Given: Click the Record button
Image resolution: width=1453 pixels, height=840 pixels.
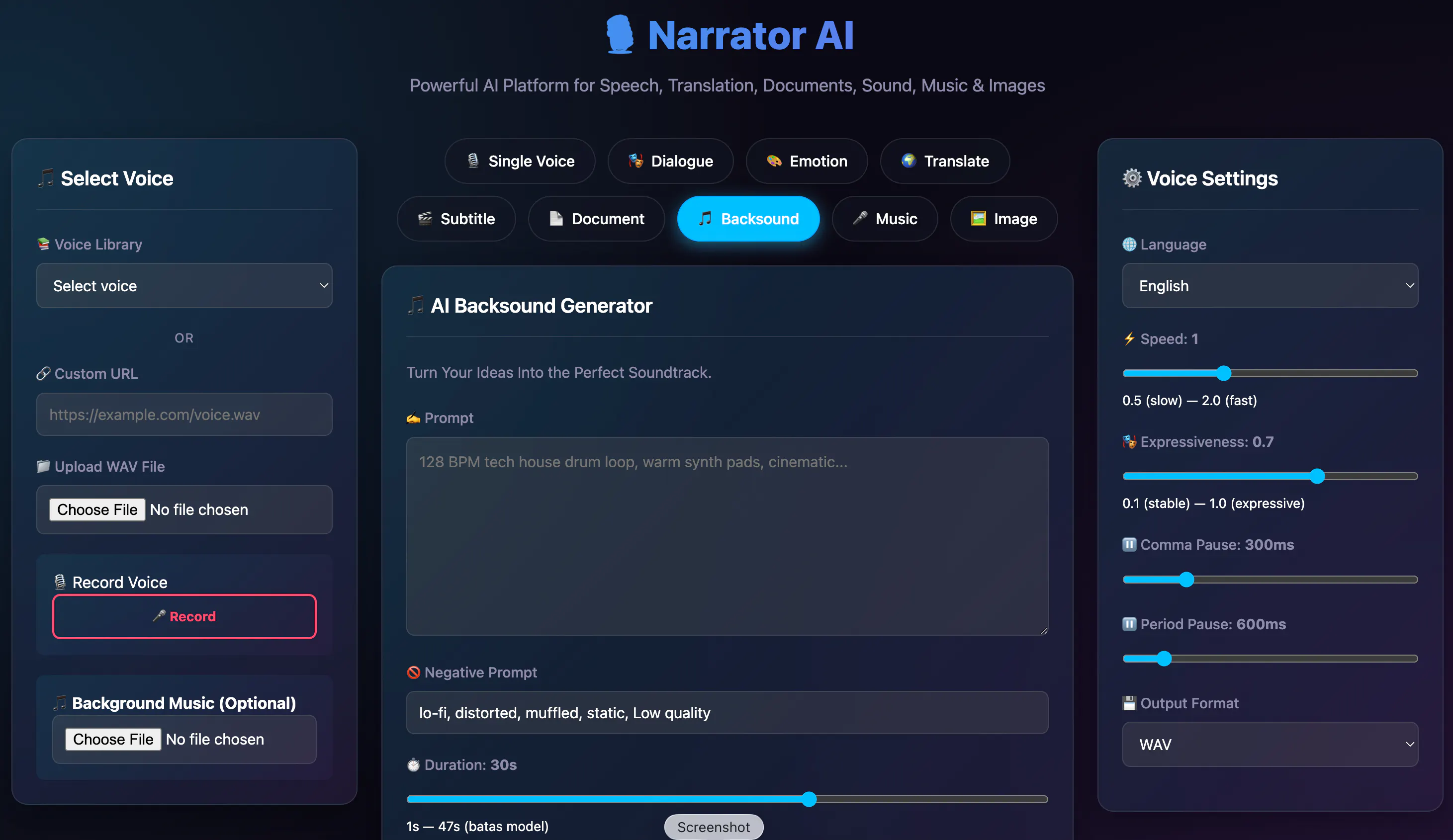Looking at the screenshot, I should click(184, 616).
